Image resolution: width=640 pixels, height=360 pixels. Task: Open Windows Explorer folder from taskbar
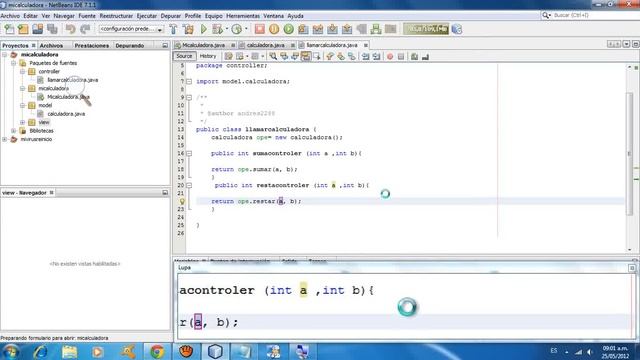coord(69,351)
